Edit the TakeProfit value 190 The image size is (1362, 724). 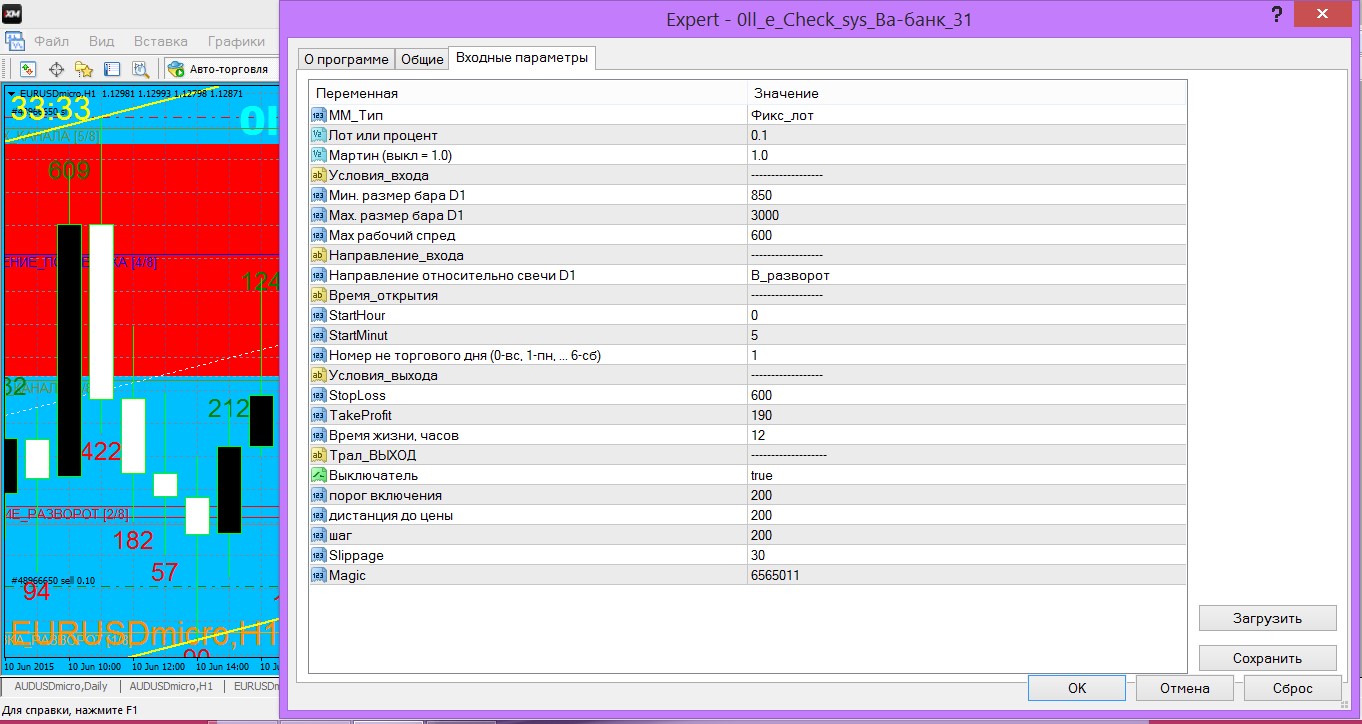pyautogui.click(x=967, y=415)
